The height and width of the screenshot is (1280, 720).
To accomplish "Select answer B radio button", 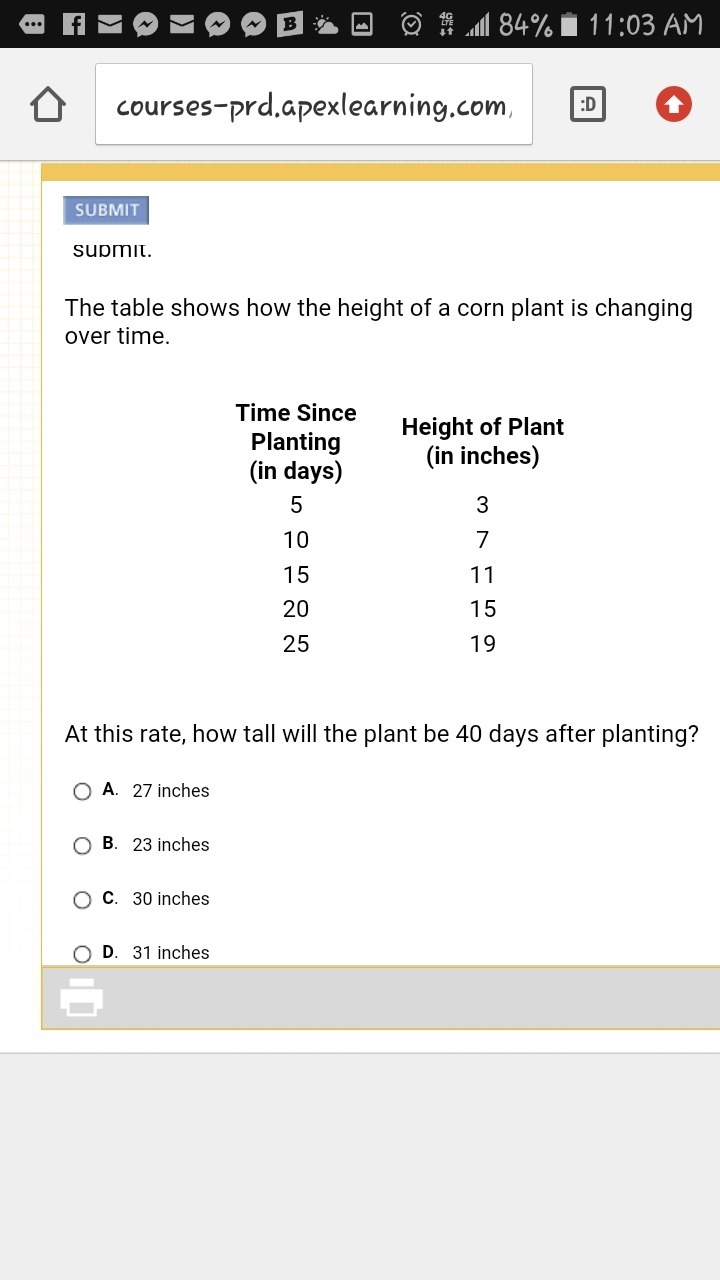I will pyautogui.click(x=83, y=845).
